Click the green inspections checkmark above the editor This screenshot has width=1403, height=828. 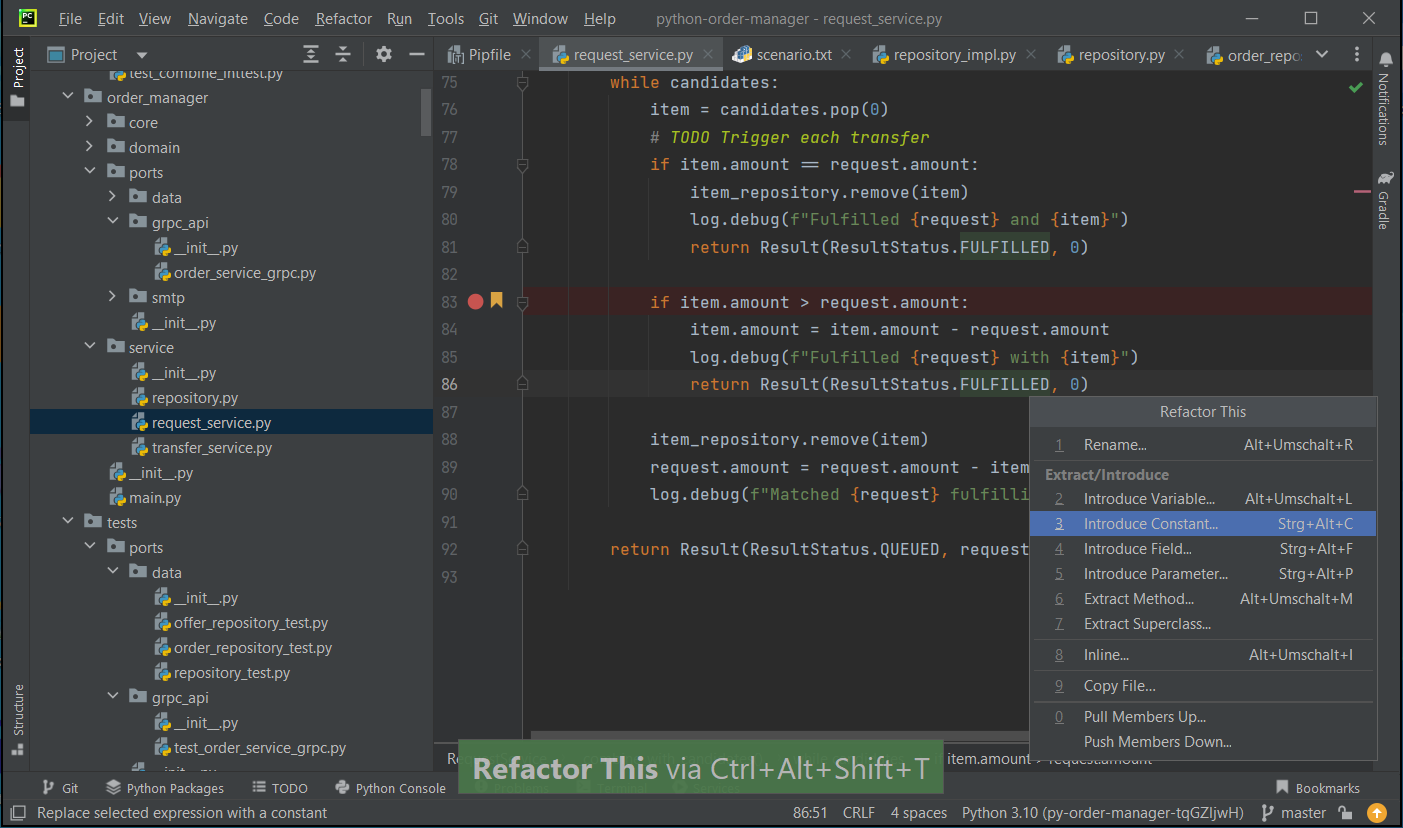(1356, 87)
